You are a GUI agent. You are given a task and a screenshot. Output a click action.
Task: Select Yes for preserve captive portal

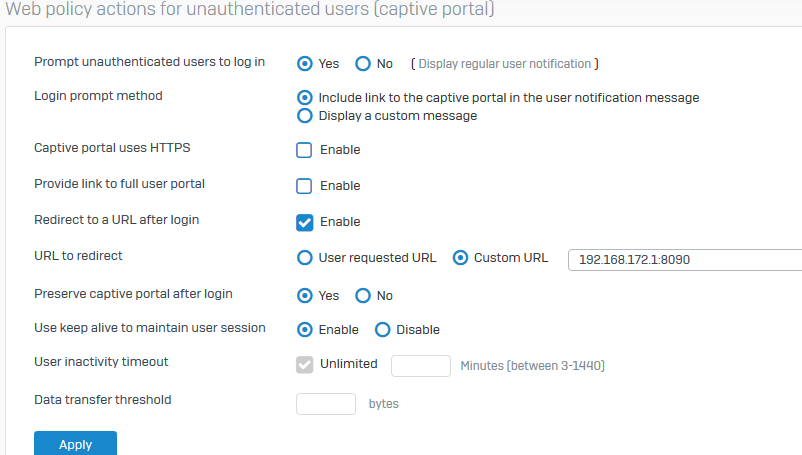[305, 296]
